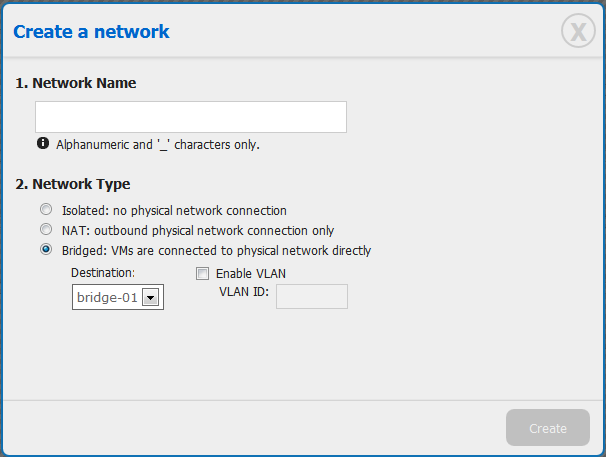606x457 pixels.
Task: Click the "Create a network" dialog title
Action: click(91, 32)
